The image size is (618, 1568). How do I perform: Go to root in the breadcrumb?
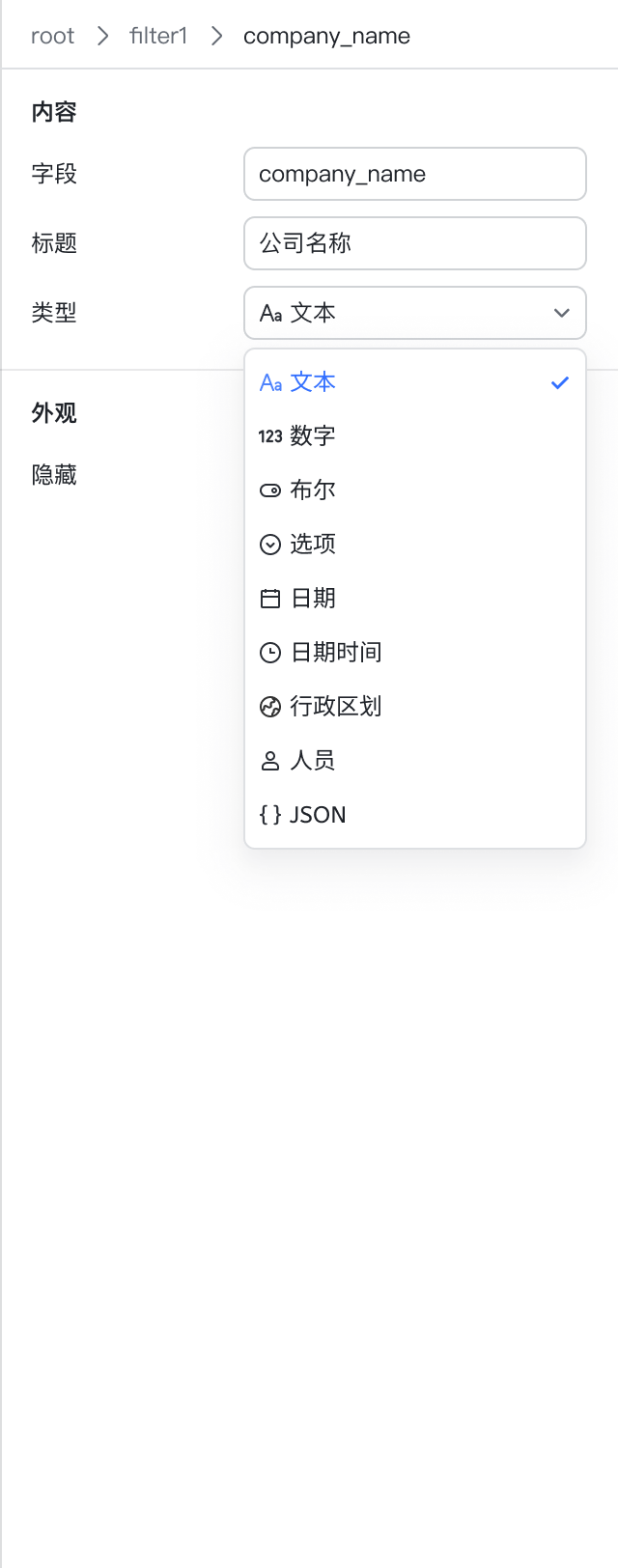pos(52,37)
